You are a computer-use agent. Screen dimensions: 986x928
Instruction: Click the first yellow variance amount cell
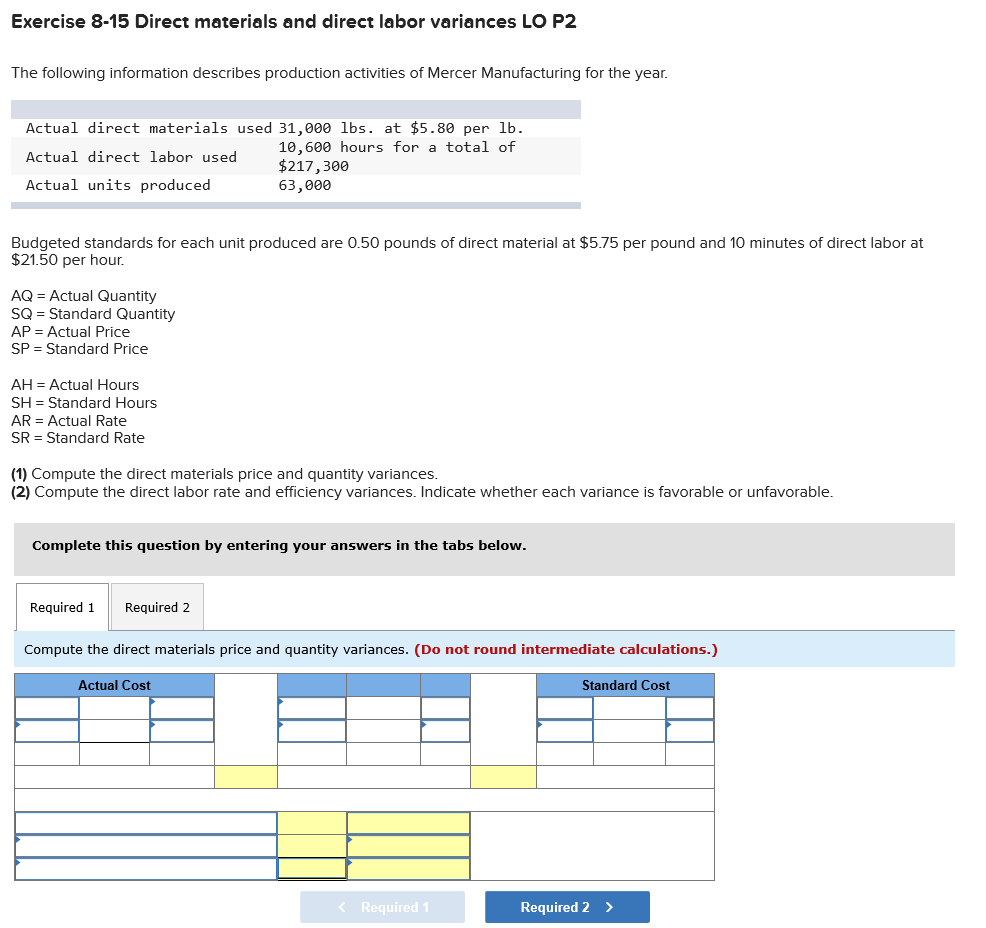pyautogui.click(x=312, y=823)
